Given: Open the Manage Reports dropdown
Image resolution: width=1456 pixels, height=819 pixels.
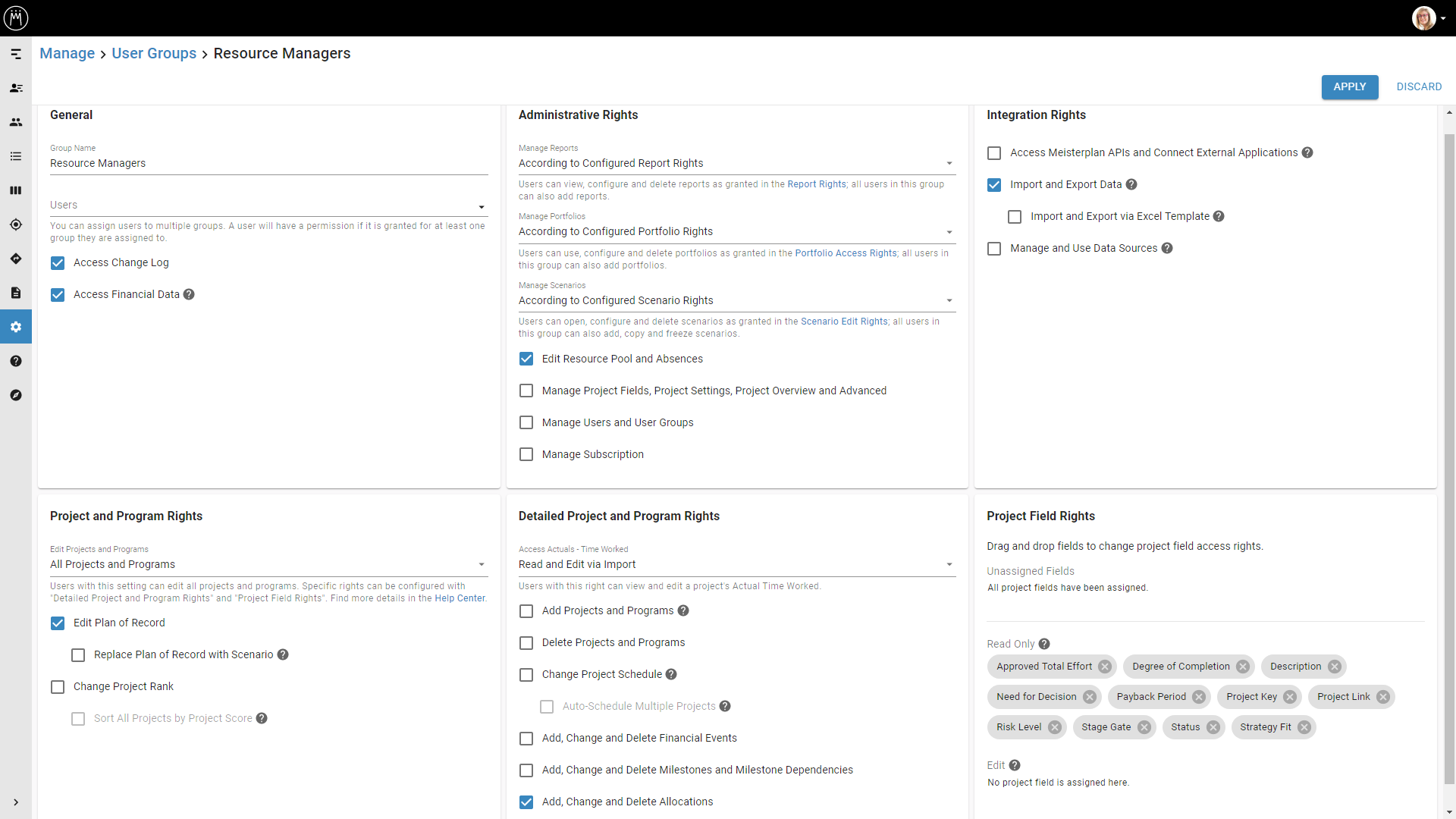Looking at the screenshot, I should [736, 163].
